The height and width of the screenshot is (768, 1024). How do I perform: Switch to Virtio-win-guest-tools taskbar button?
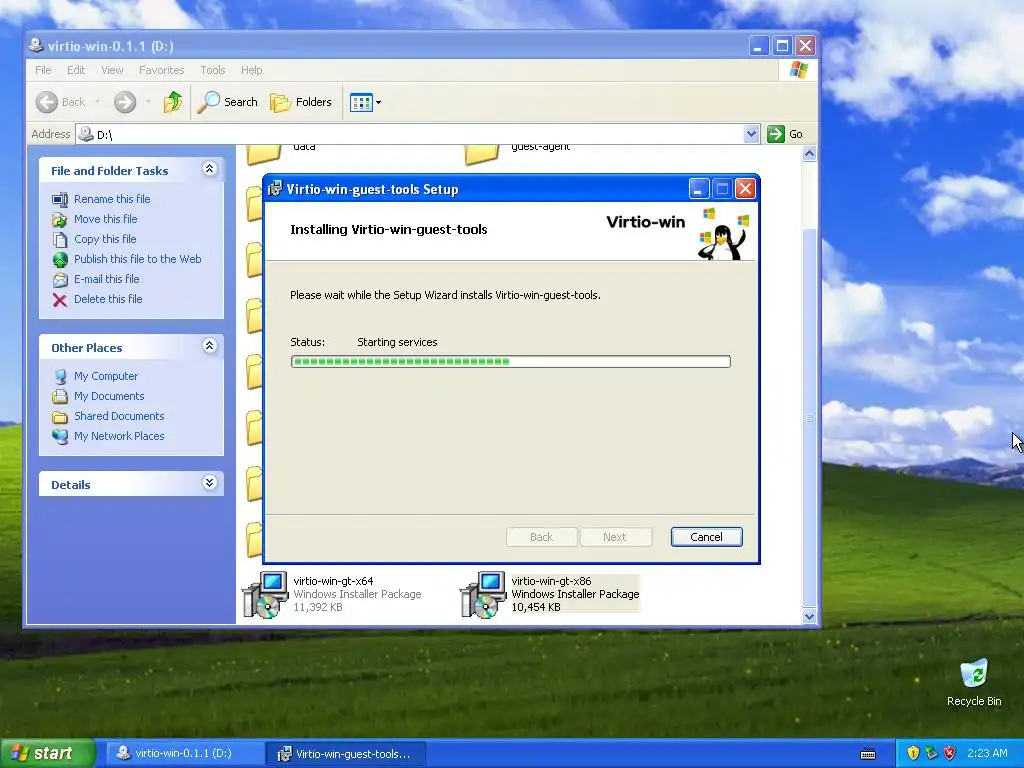pyautogui.click(x=346, y=754)
